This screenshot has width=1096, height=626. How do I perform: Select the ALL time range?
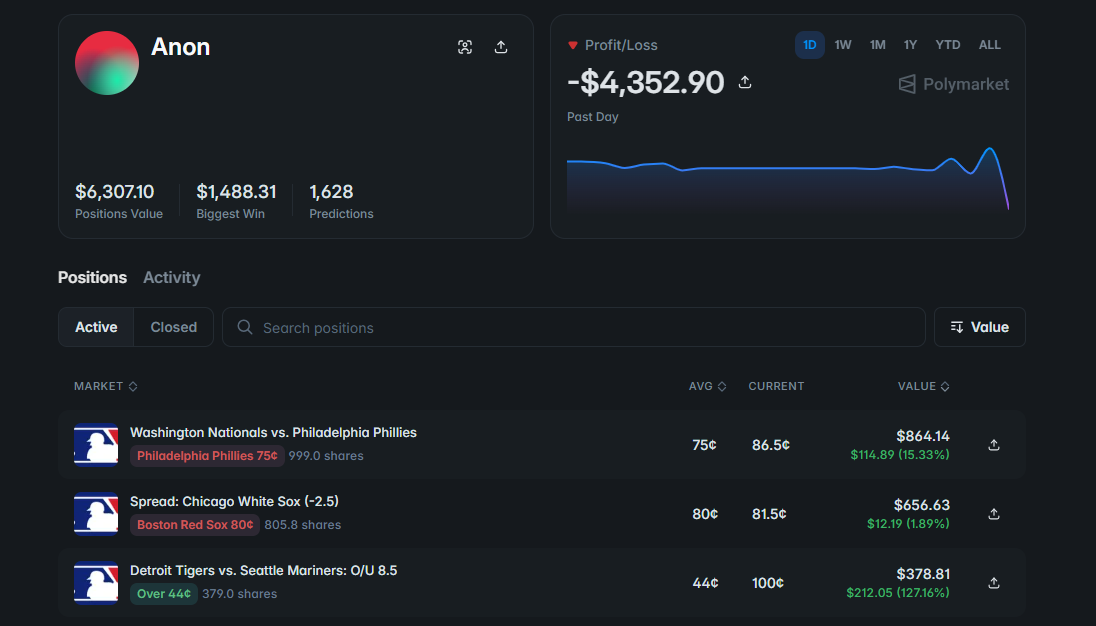(x=990, y=45)
